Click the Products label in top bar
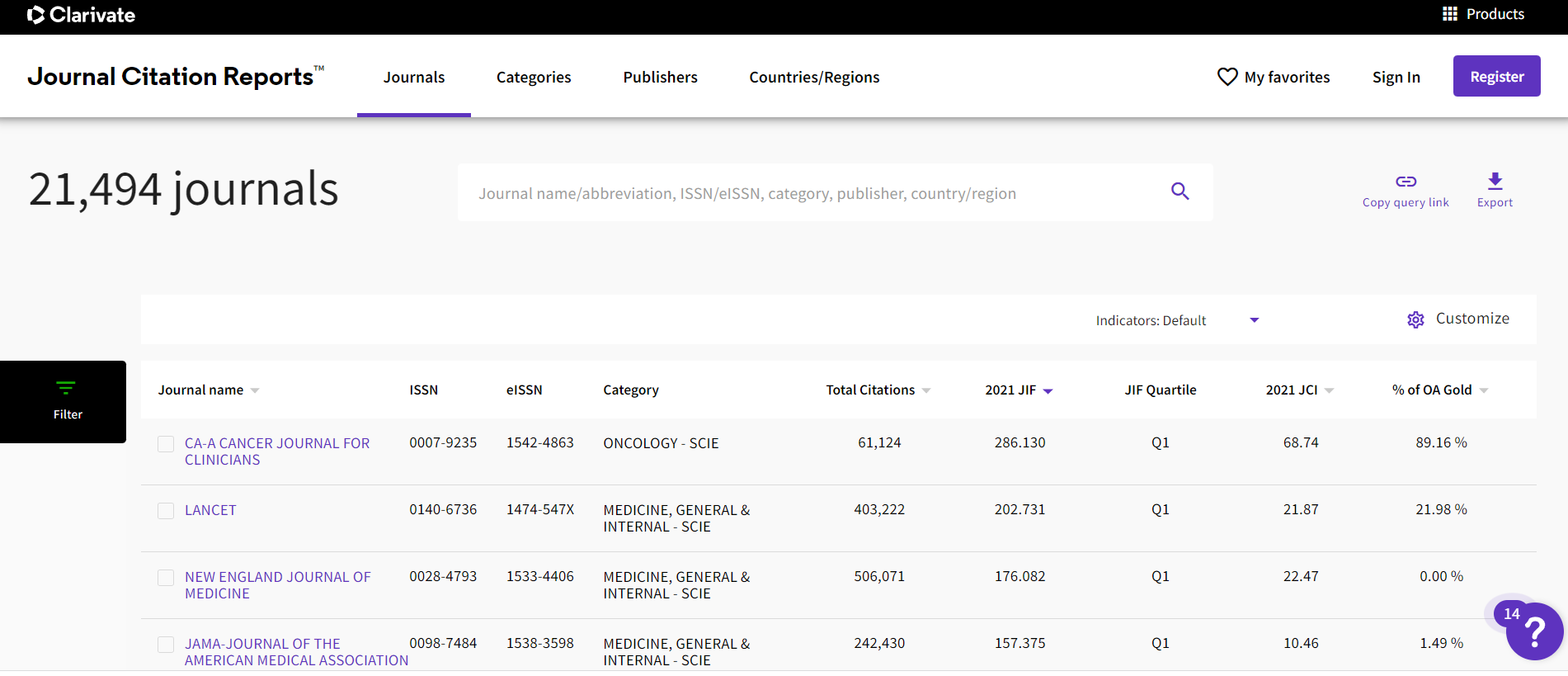1568x676 pixels. [x=1495, y=14]
